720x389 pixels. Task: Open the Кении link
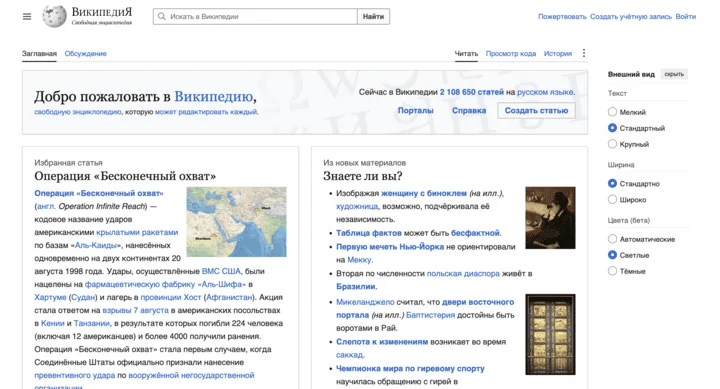click(52, 323)
